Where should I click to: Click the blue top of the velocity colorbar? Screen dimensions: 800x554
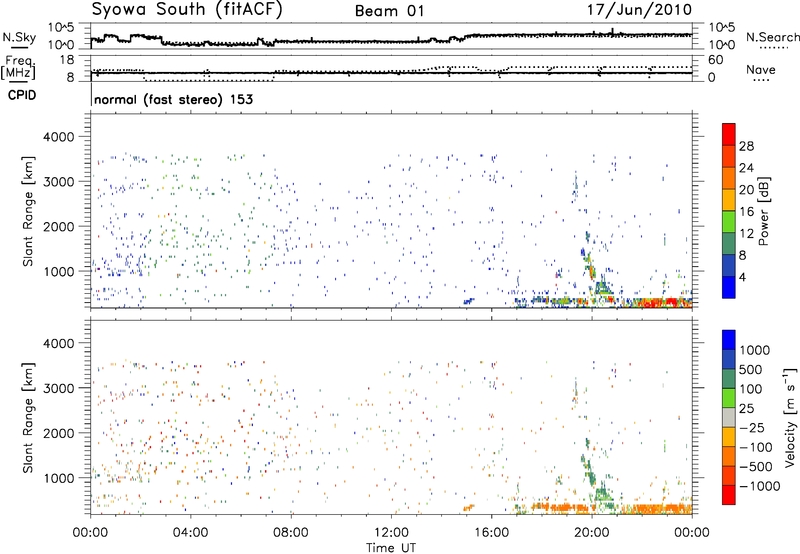[729, 339]
